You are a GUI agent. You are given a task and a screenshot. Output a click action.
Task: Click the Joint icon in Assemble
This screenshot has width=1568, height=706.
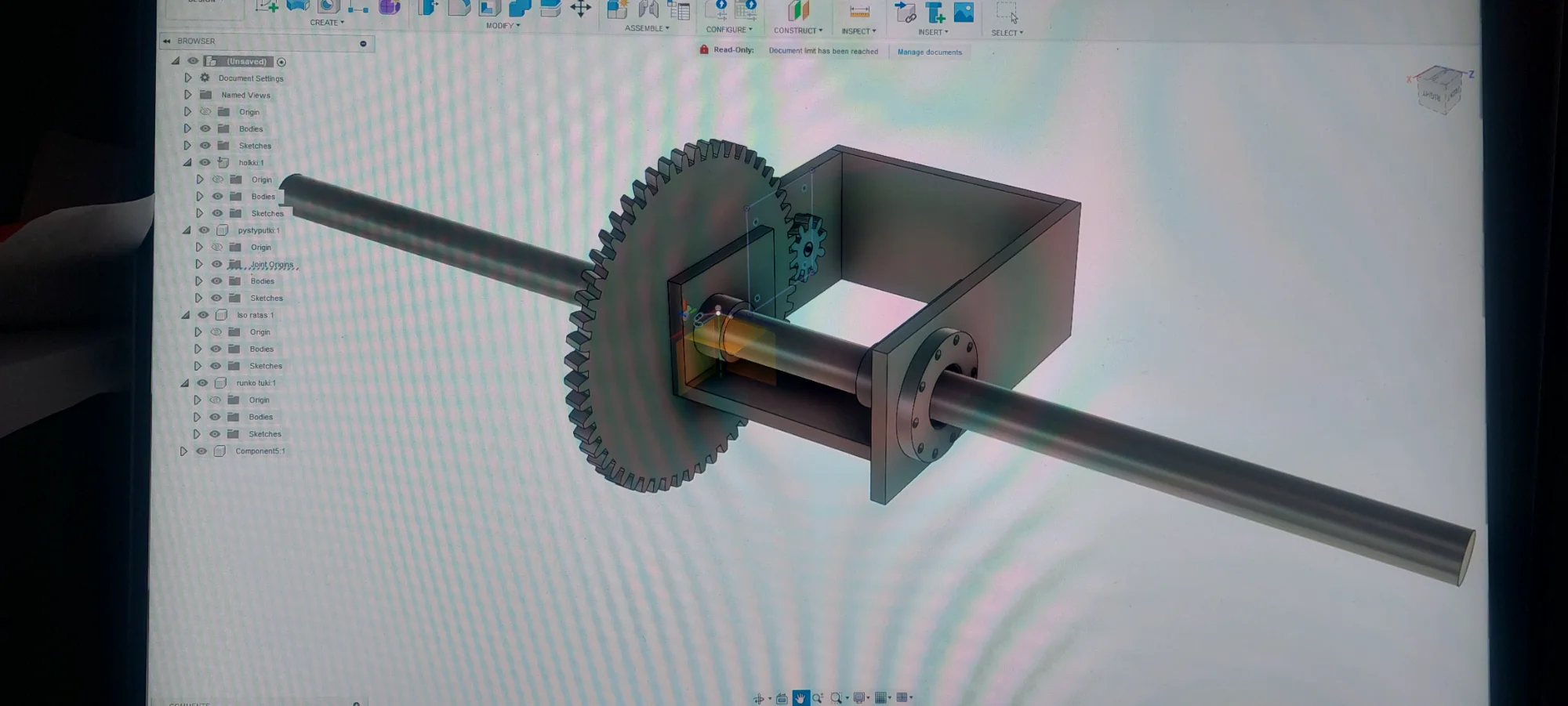click(648, 9)
